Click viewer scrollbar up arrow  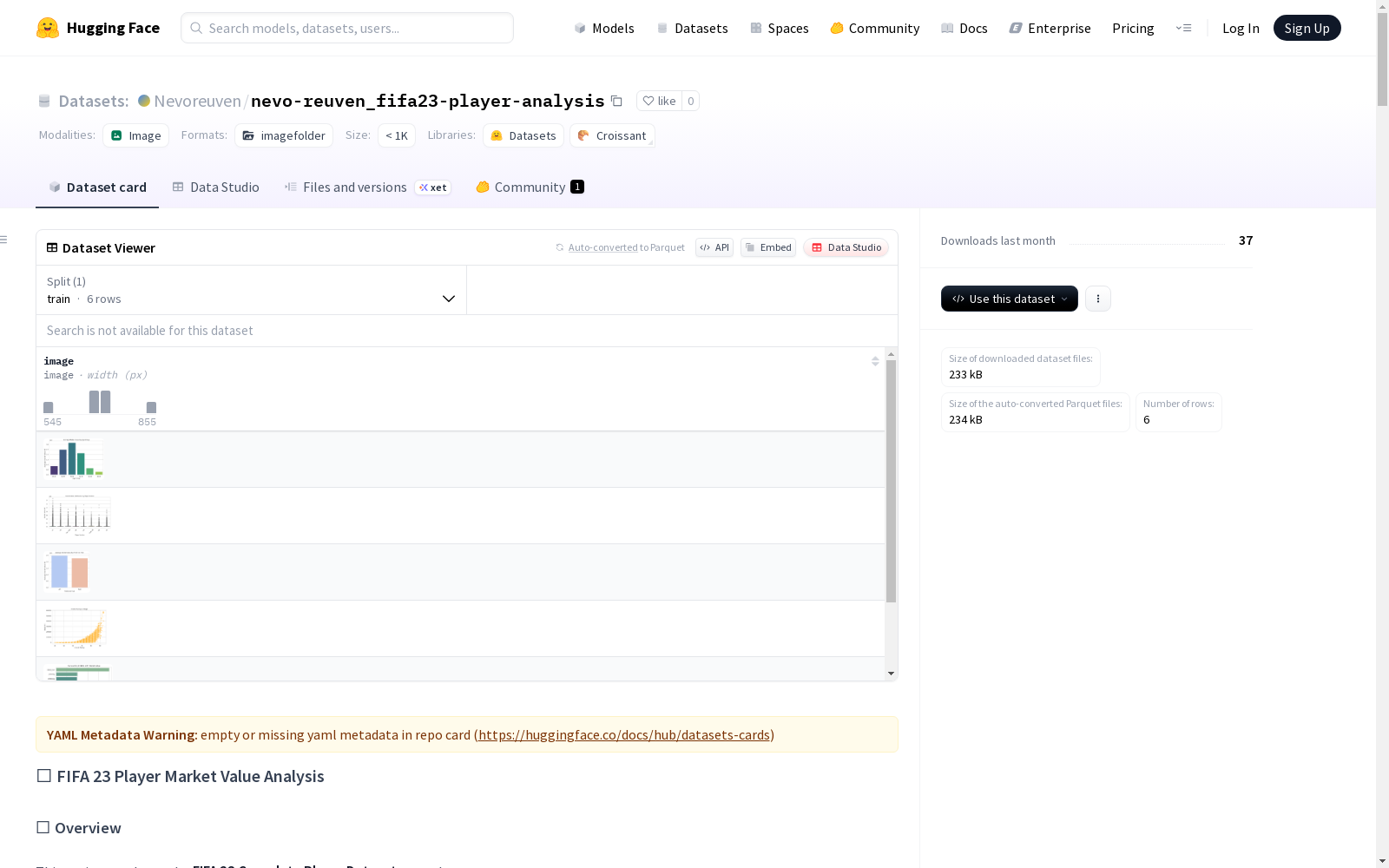click(x=891, y=354)
